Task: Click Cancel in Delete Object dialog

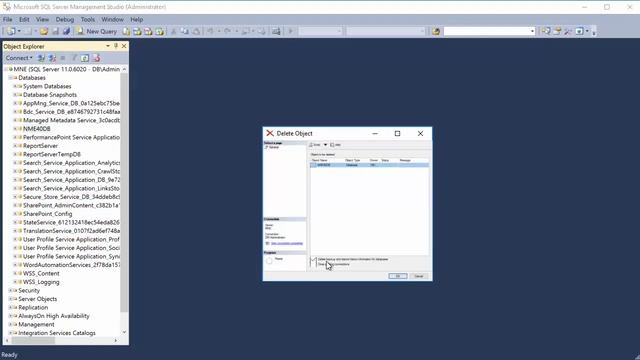Action: pyautogui.click(x=419, y=276)
